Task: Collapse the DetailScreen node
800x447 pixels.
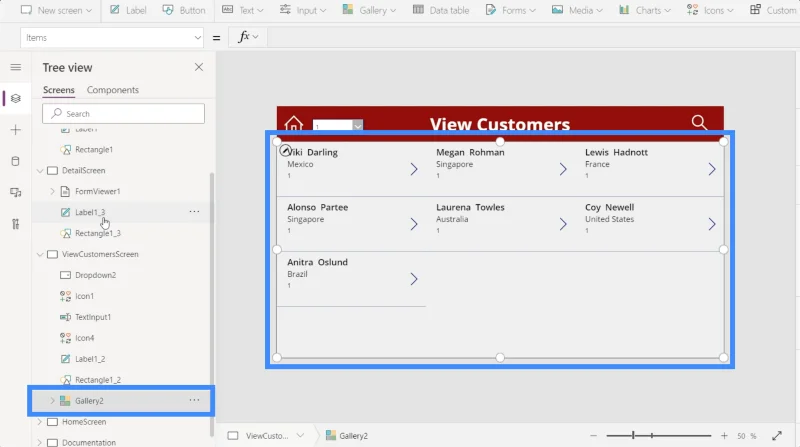Action: 40,171
